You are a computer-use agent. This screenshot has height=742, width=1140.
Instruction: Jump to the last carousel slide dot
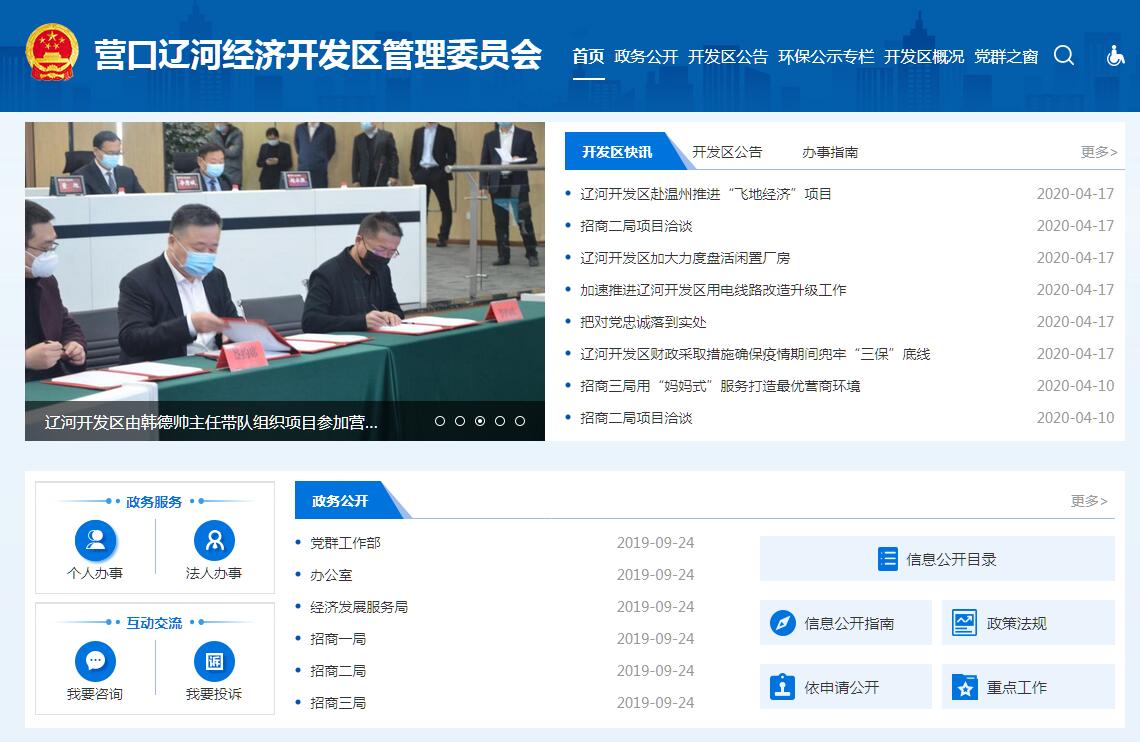pyautogui.click(x=520, y=421)
